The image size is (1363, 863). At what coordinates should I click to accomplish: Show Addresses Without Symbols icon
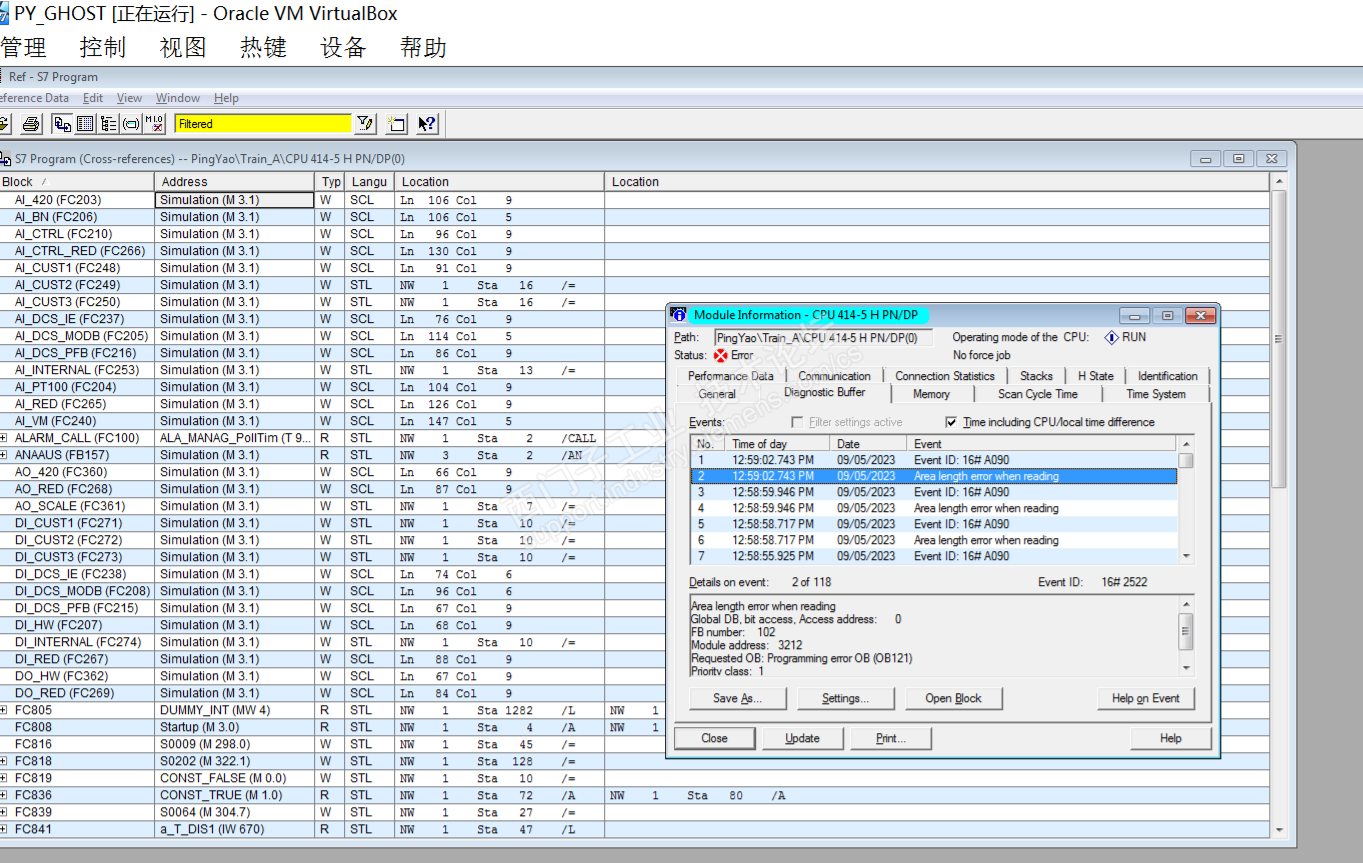pyautogui.click(x=154, y=124)
